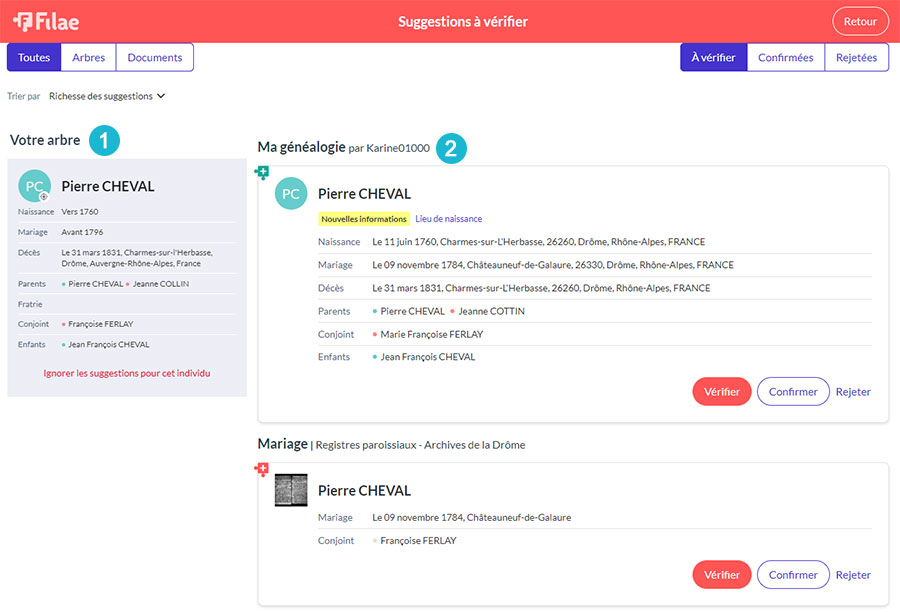Reject the Ma généalogie tree suggestion
The width and height of the screenshot is (900, 612).
[x=853, y=392]
